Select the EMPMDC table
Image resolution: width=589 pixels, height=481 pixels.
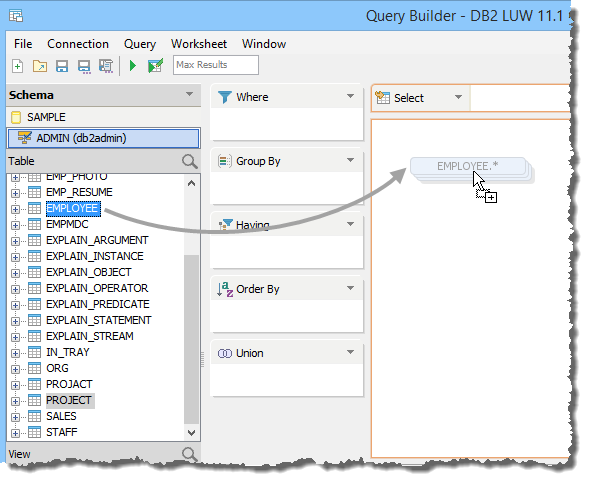67,224
